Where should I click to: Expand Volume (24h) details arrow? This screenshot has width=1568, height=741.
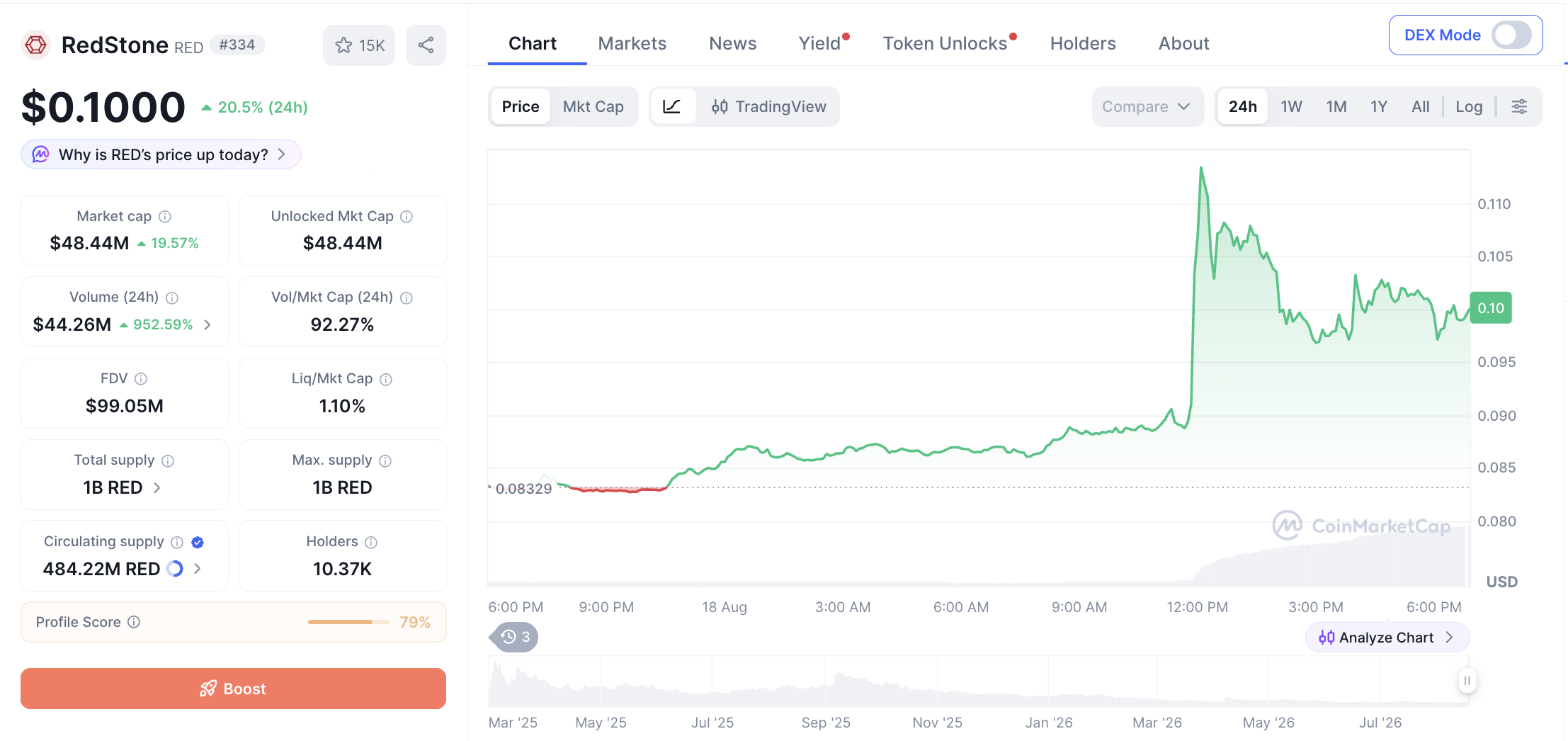[208, 324]
